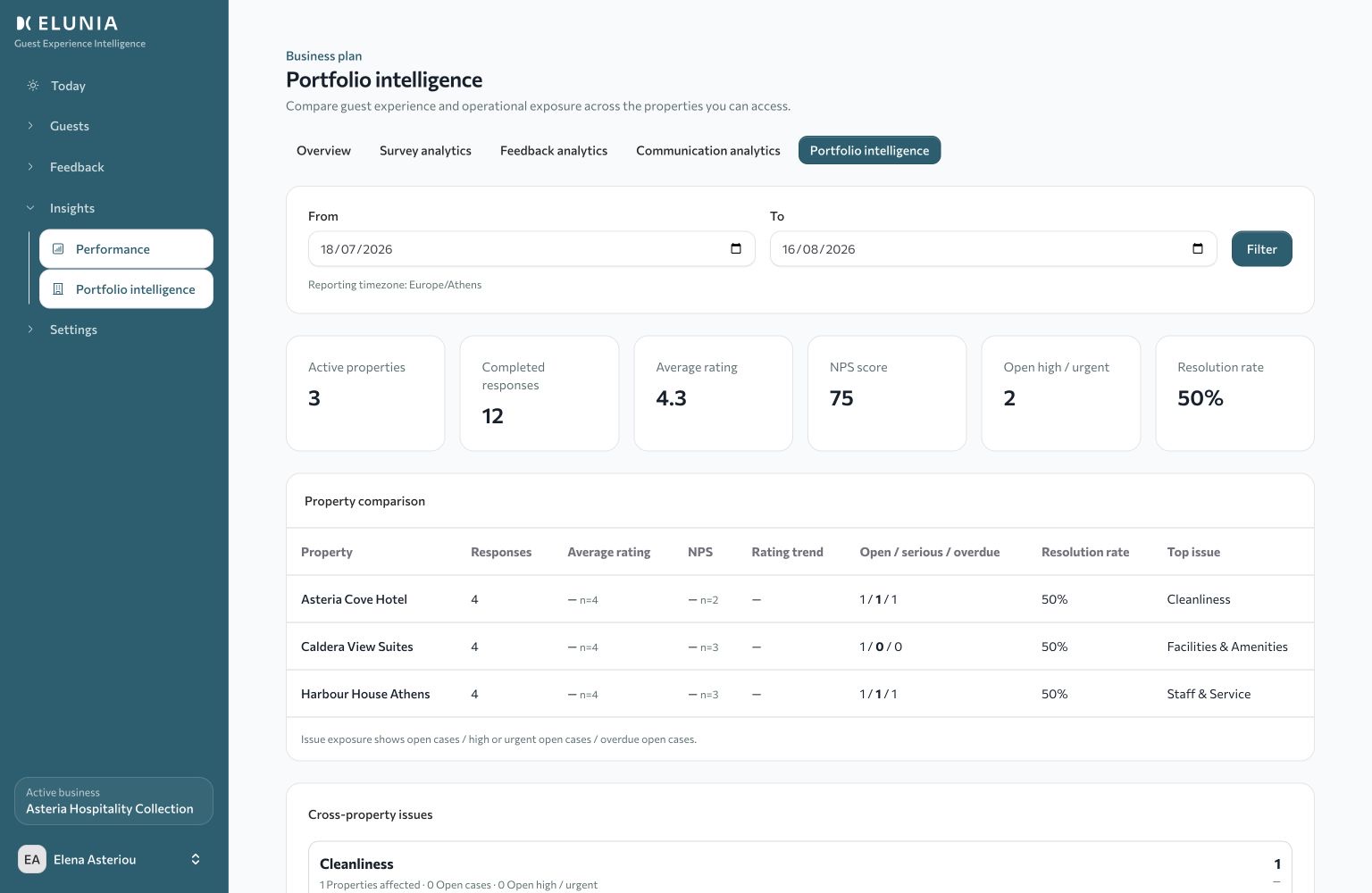Click the EA user avatar

tap(32, 859)
